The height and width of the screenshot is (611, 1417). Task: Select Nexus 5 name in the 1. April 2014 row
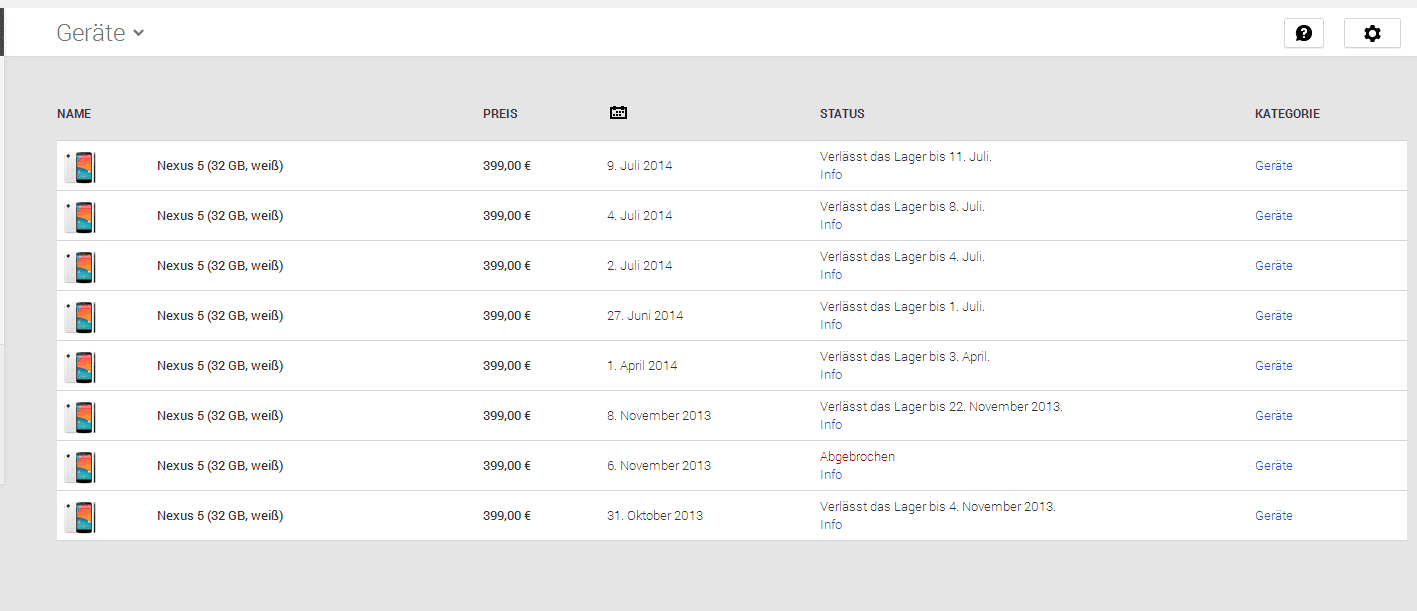click(220, 366)
